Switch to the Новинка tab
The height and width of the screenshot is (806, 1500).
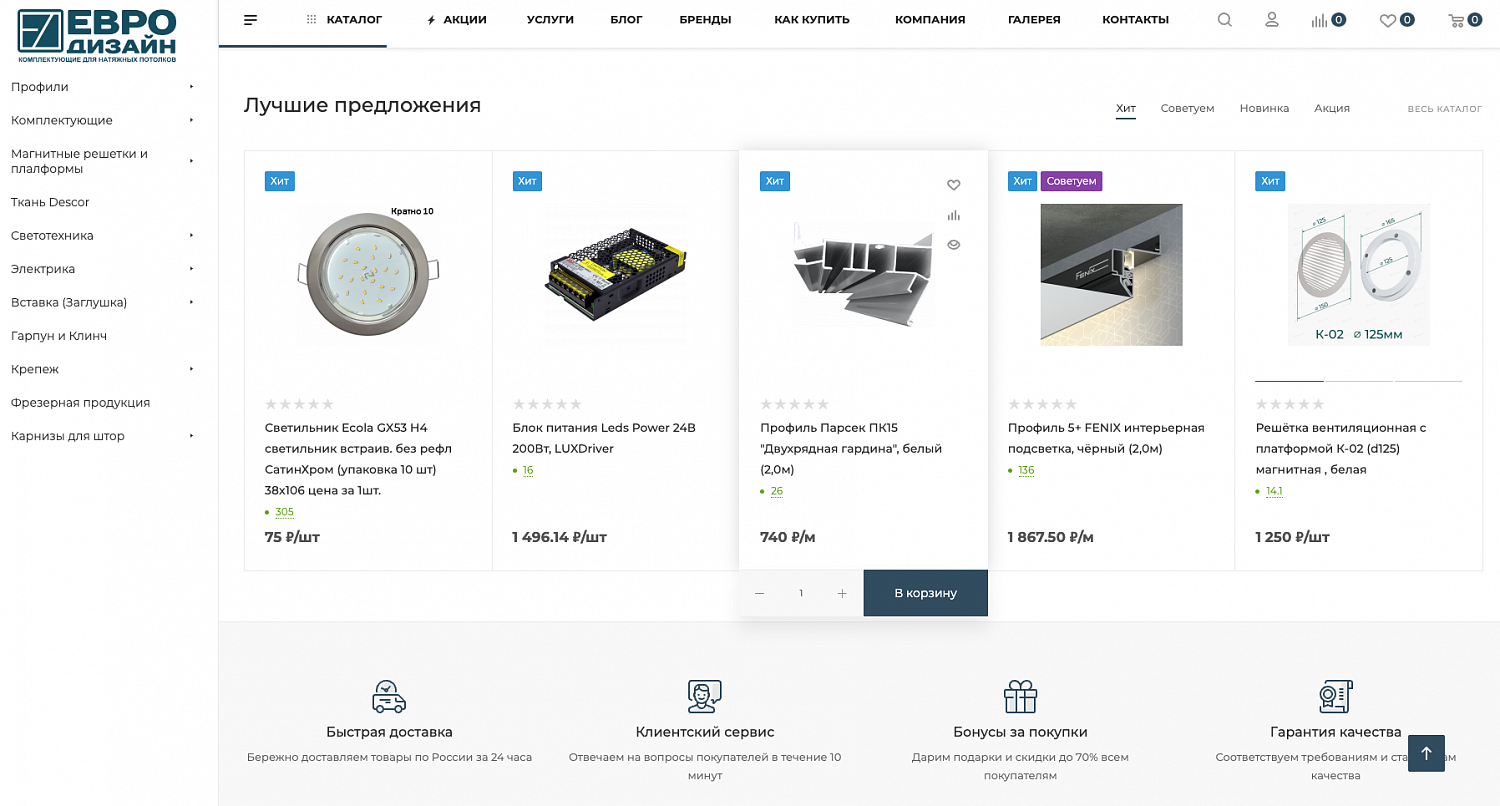(x=1264, y=108)
